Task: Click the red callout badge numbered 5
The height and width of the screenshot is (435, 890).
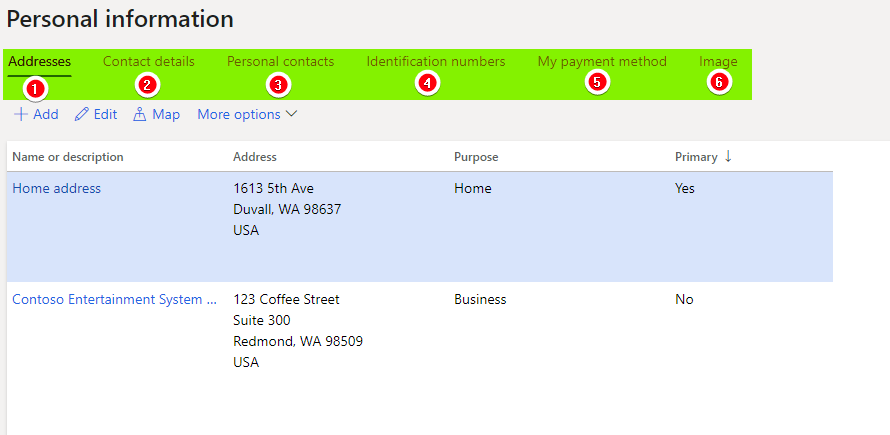Action: coord(596,82)
